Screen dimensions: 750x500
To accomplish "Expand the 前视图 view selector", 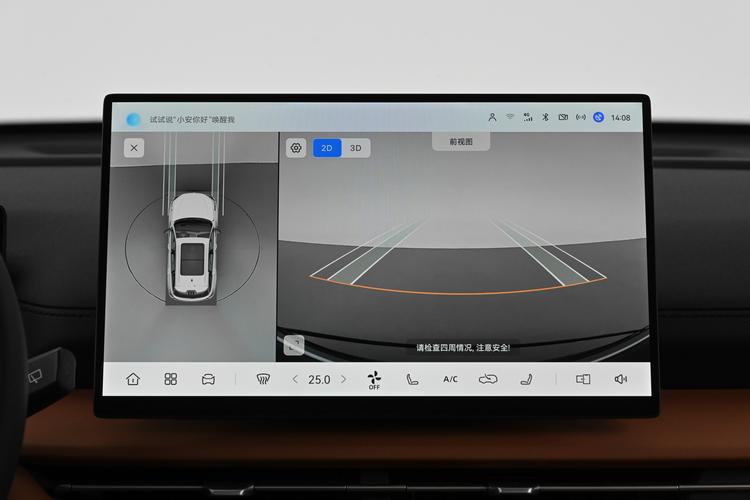I will 461,142.
